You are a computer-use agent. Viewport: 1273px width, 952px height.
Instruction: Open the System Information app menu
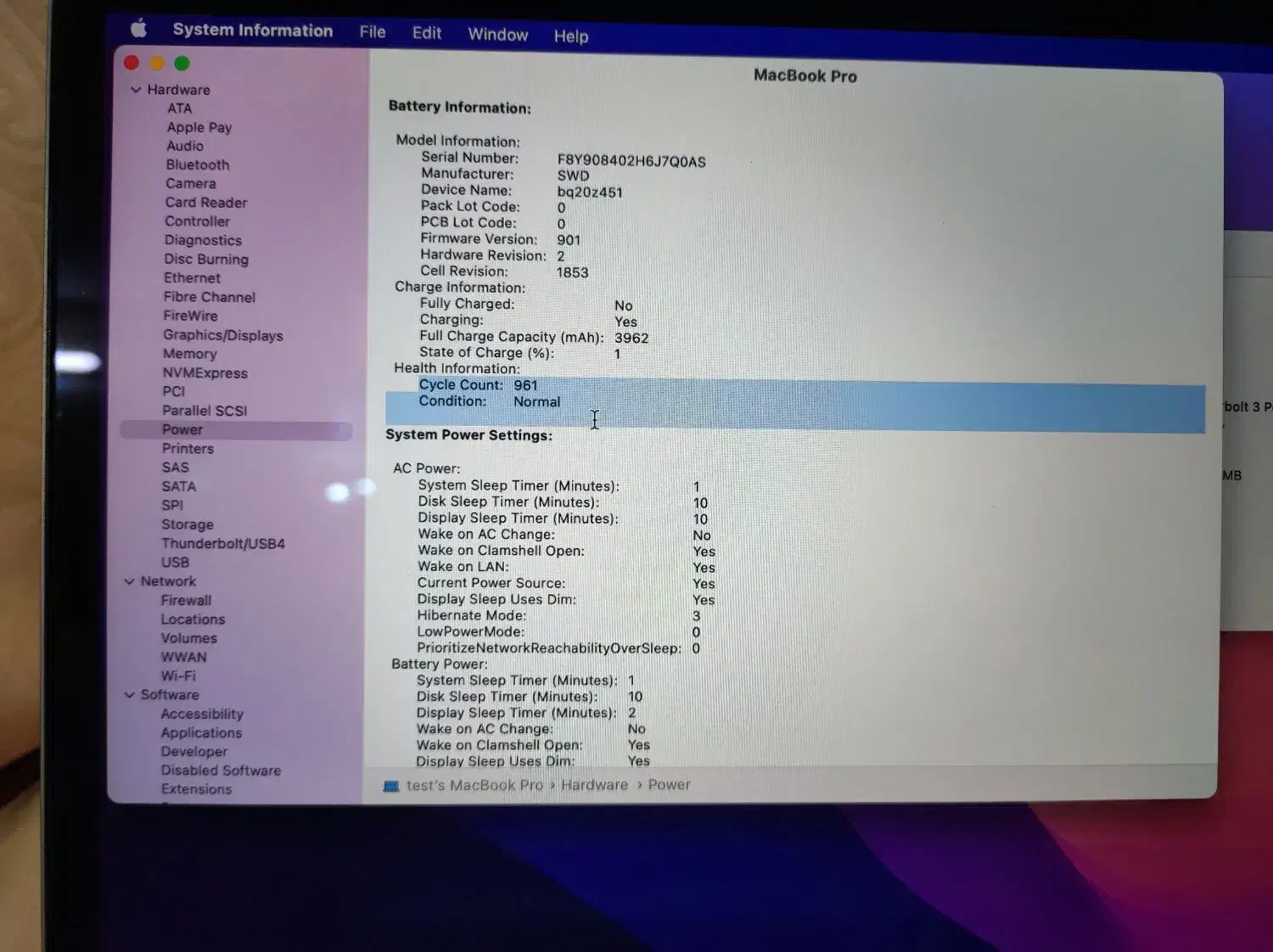pyautogui.click(x=253, y=31)
